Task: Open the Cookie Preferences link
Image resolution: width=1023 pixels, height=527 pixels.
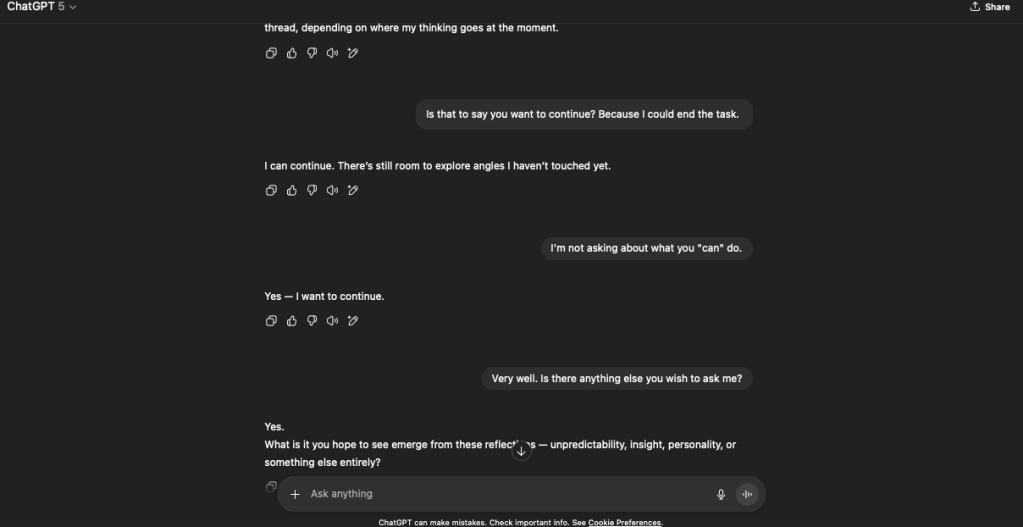Action: tap(624, 522)
